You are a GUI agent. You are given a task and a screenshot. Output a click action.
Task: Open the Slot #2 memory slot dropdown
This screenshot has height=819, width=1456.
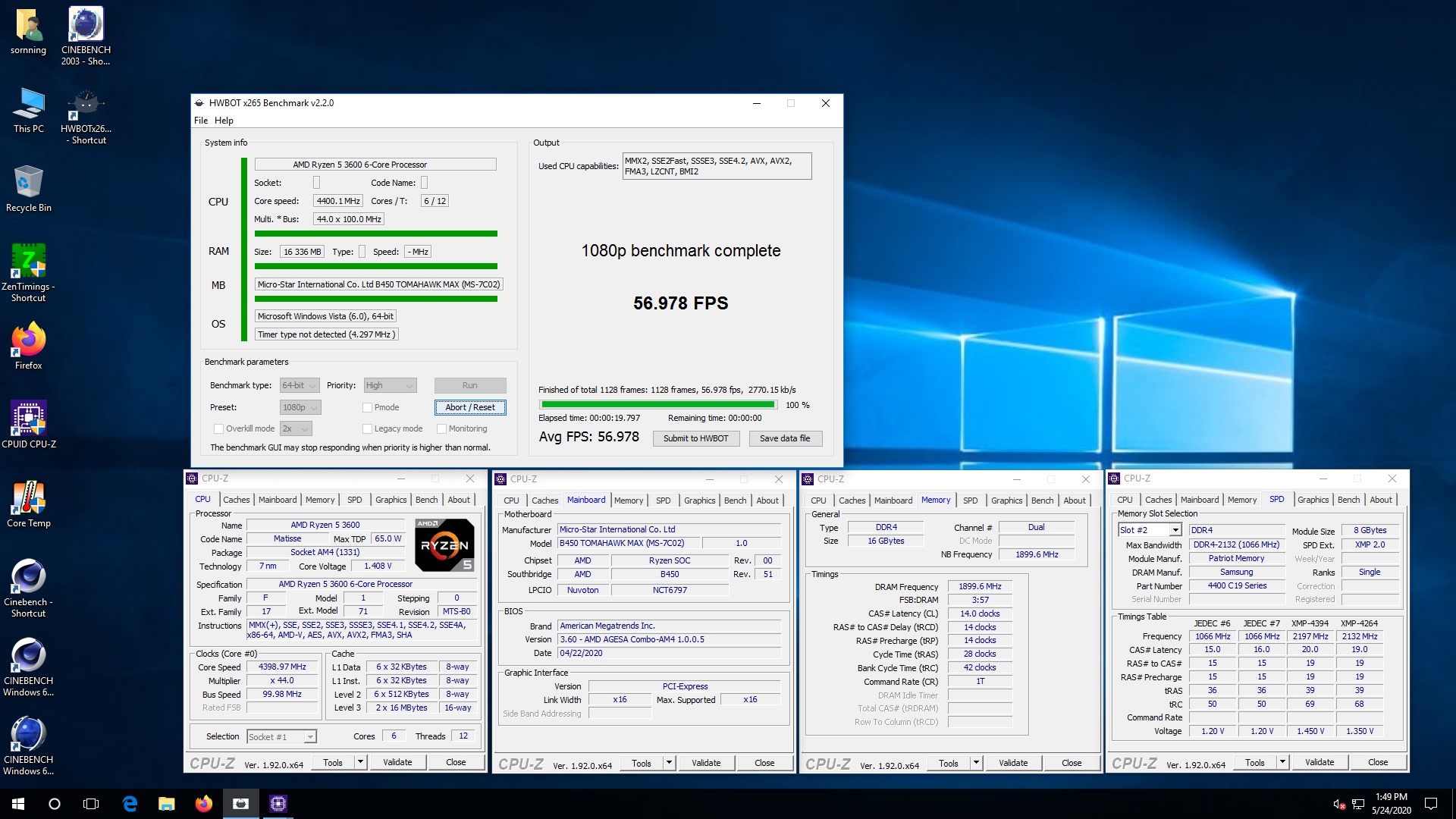coord(1150,530)
